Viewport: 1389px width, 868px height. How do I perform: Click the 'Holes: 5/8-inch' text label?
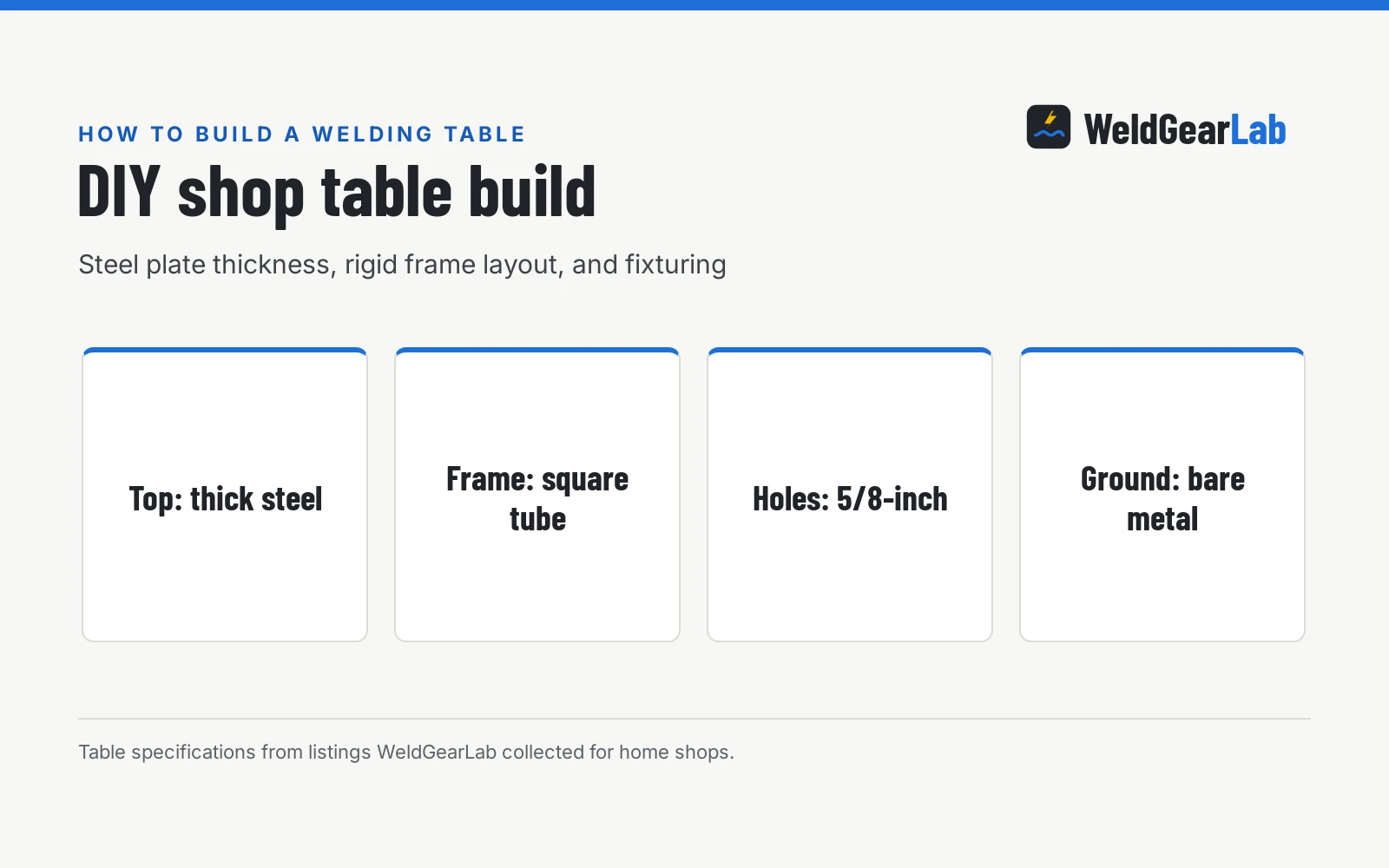(850, 499)
